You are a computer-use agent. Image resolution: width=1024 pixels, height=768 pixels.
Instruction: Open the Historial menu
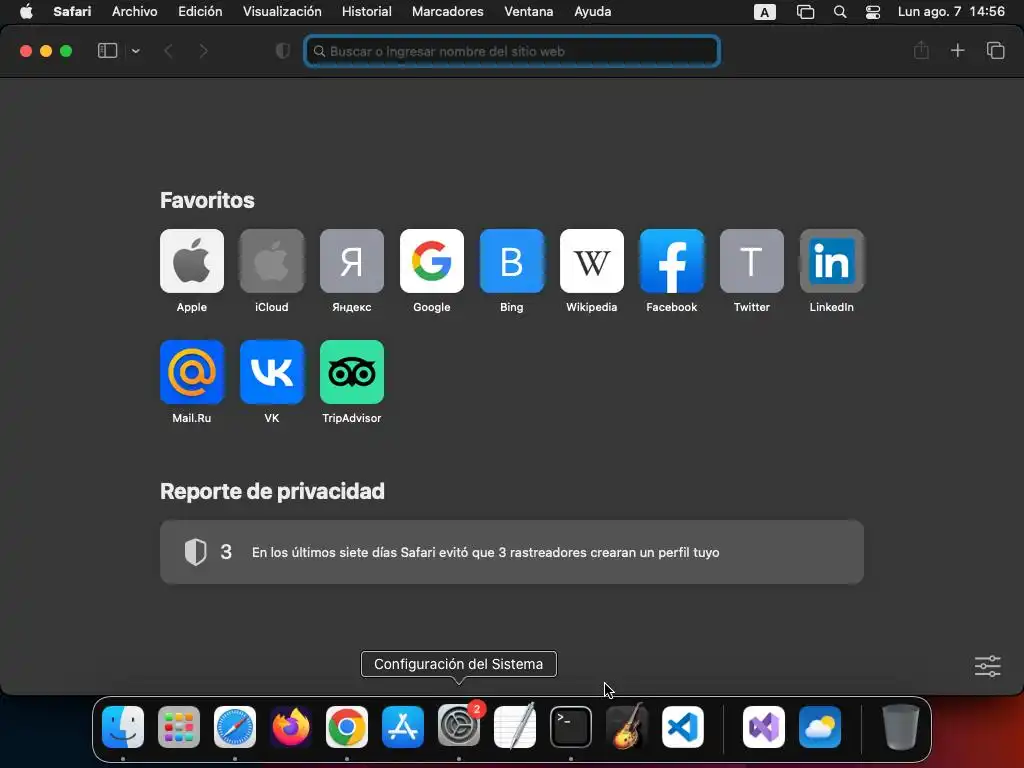pyautogui.click(x=366, y=11)
